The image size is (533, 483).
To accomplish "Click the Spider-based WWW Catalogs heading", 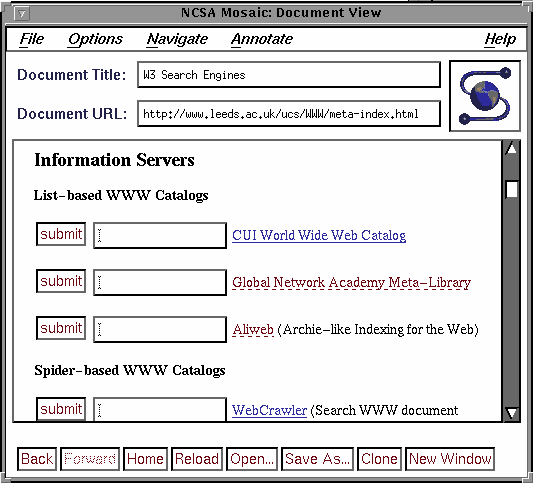I will click(x=130, y=370).
